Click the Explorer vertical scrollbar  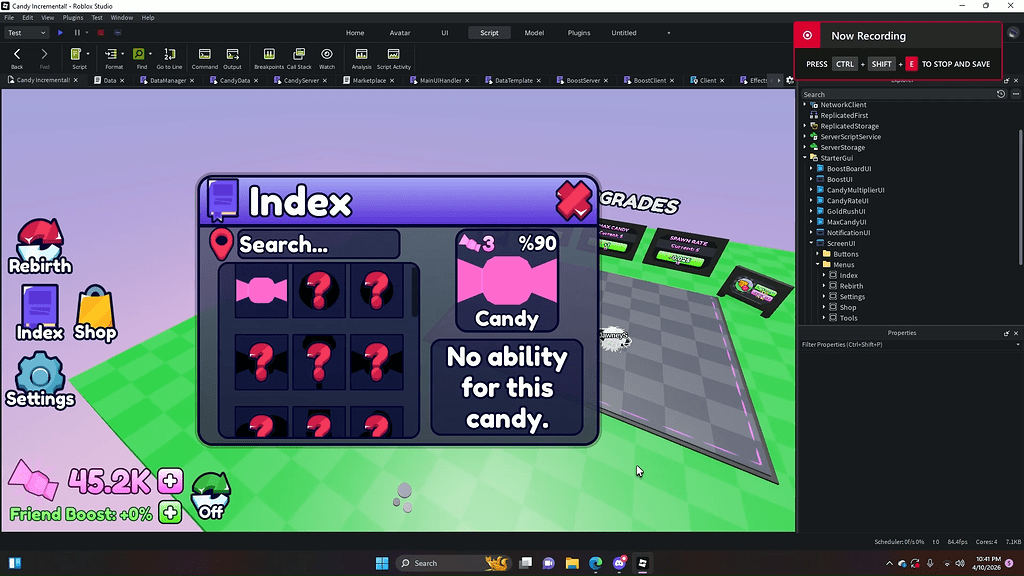coord(1020,196)
